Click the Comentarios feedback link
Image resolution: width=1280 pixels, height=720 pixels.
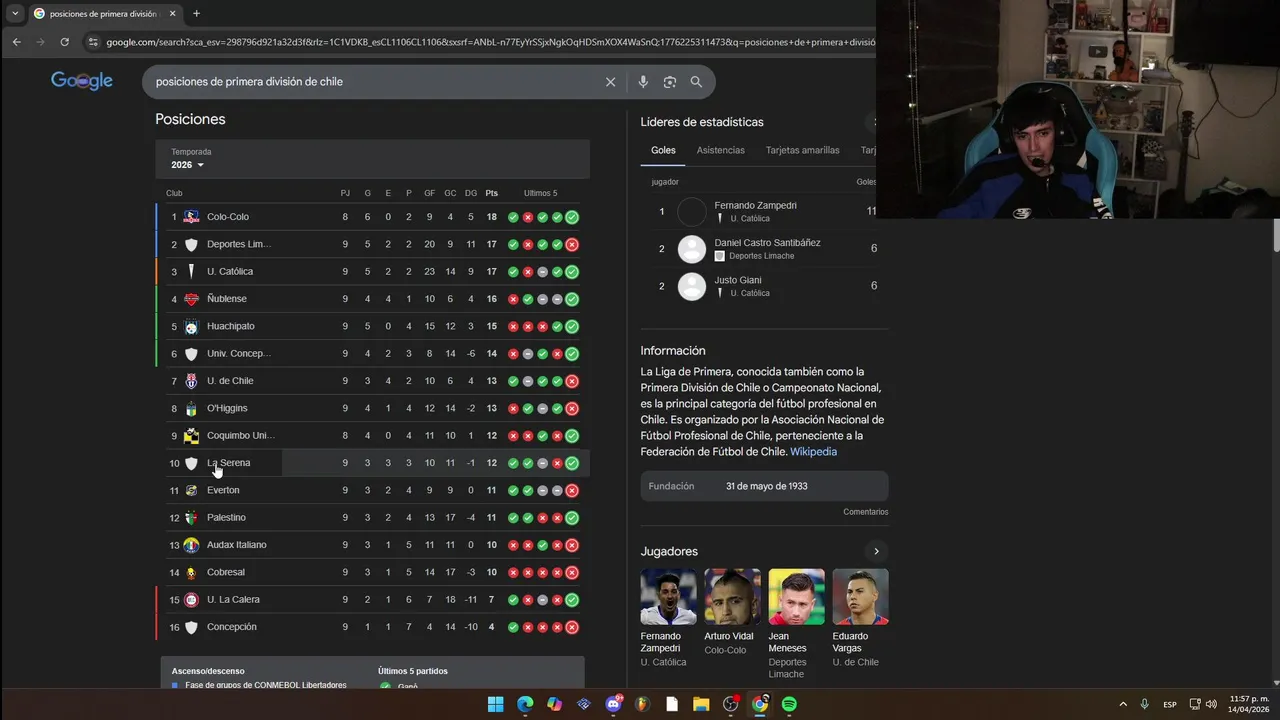(x=865, y=512)
